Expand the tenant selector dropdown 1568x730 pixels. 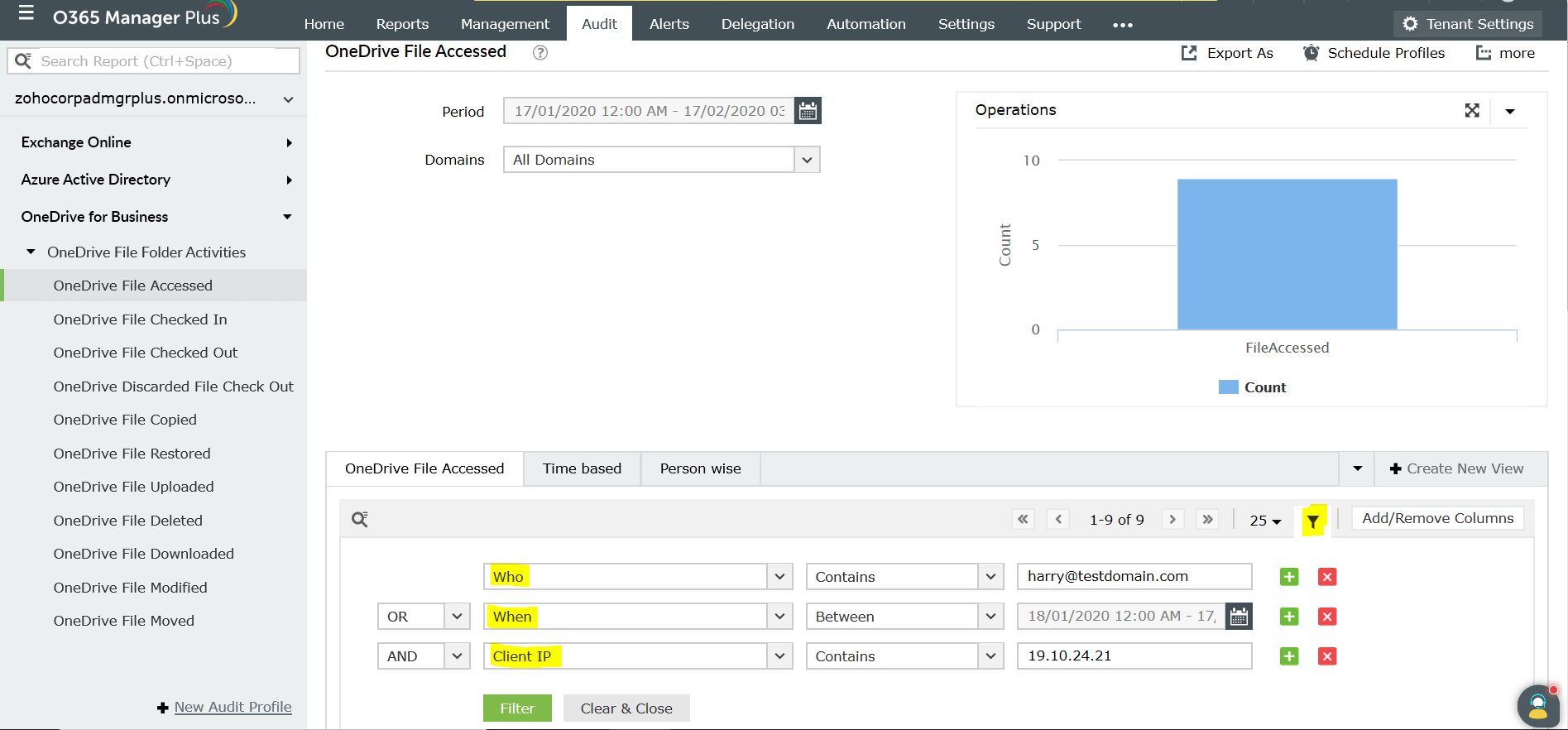[288, 99]
